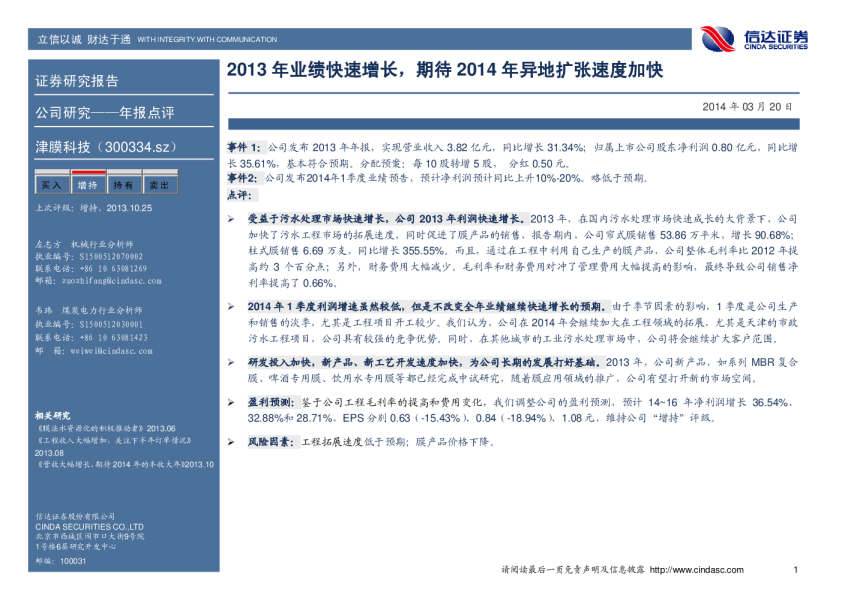The height and width of the screenshot is (595, 842).
Task: Select the 卖出 rating box
Action: pyautogui.click(x=159, y=185)
